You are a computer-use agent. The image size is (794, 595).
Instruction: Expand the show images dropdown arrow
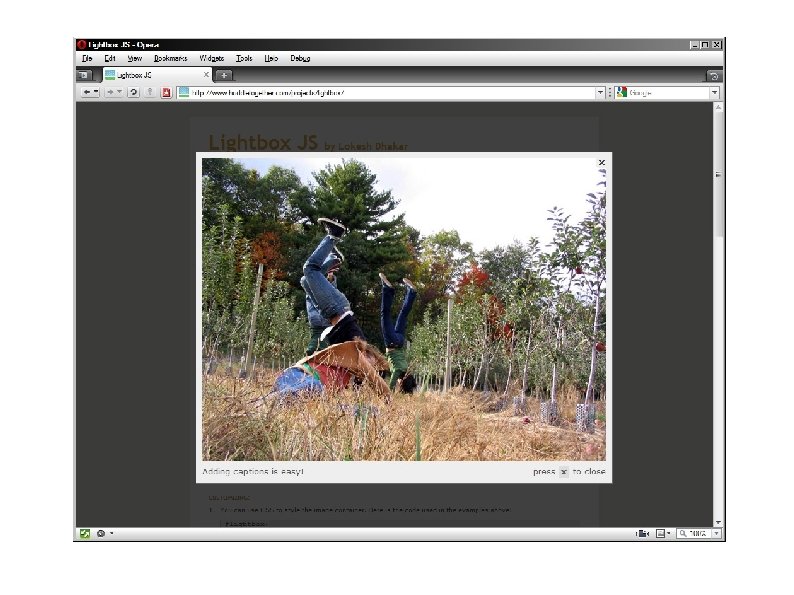point(668,533)
